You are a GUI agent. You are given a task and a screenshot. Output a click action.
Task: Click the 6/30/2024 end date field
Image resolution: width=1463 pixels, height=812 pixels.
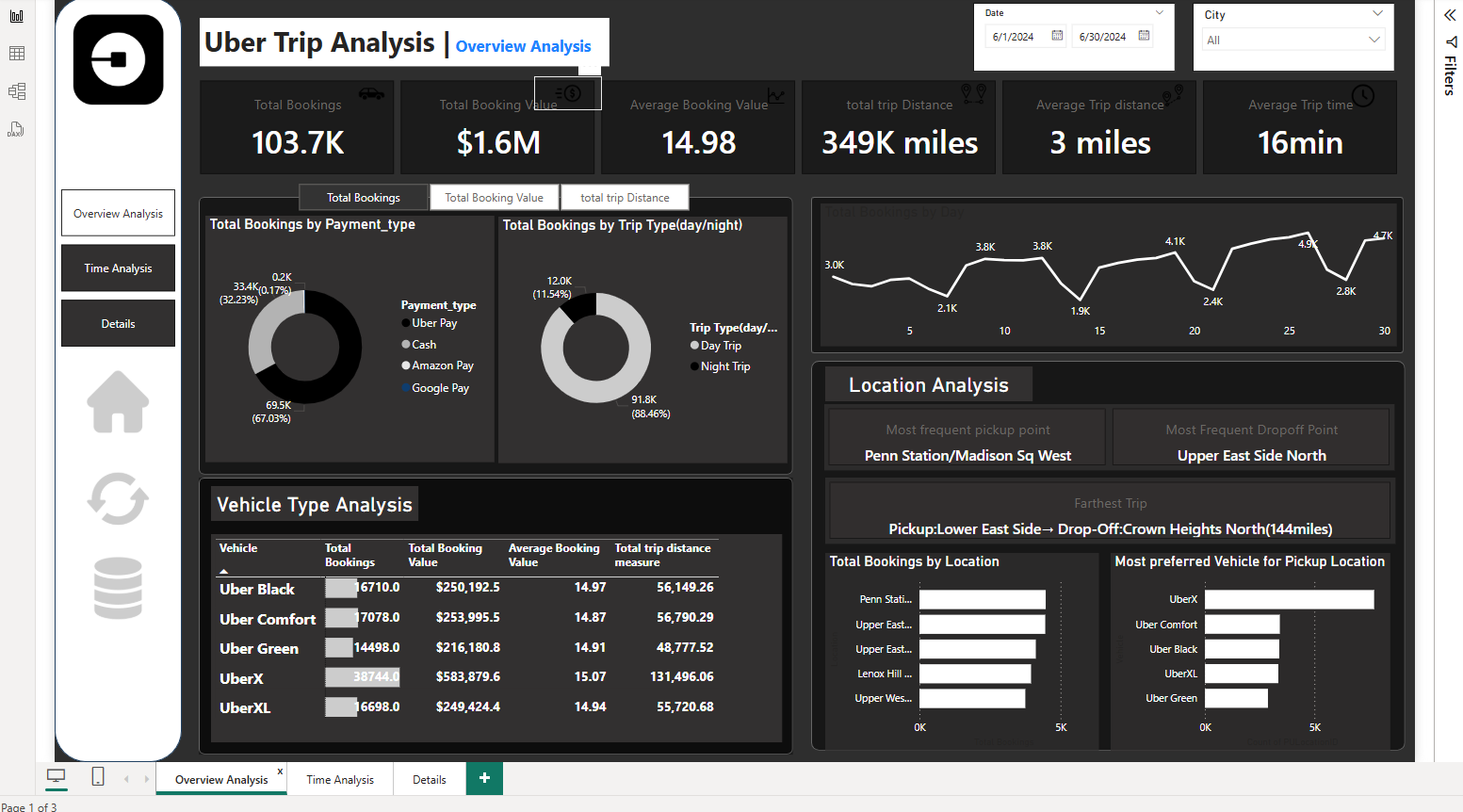[x=1102, y=37]
